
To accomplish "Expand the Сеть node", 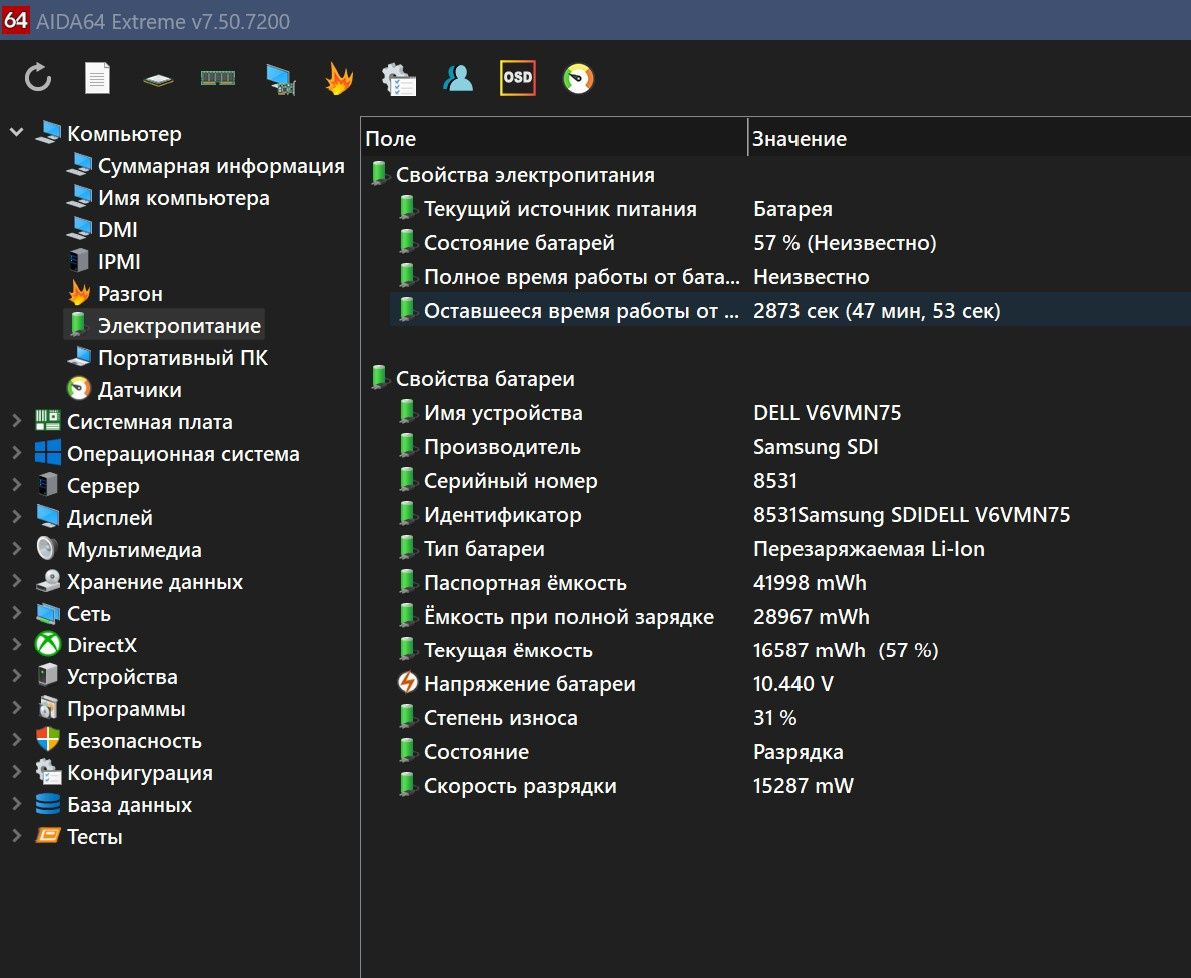I will pyautogui.click(x=16, y=613).
